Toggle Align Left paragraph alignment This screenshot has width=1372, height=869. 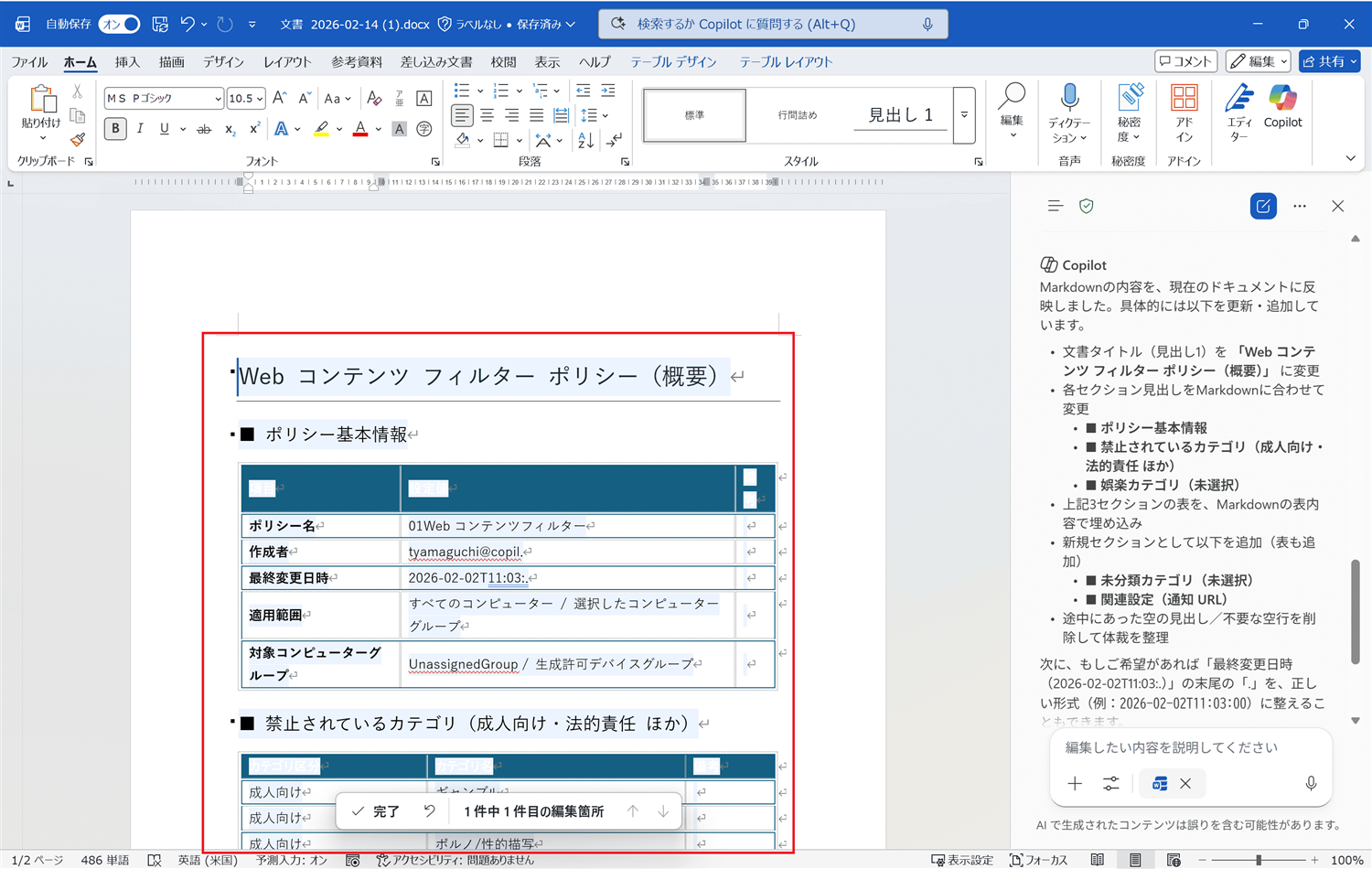pos(462,115)
